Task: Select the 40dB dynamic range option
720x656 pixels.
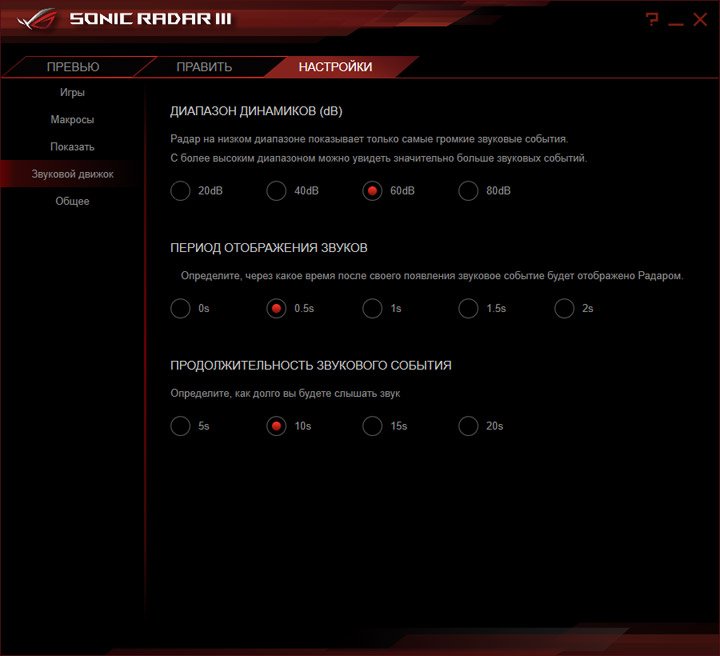Action: click(x=276, y=191)
